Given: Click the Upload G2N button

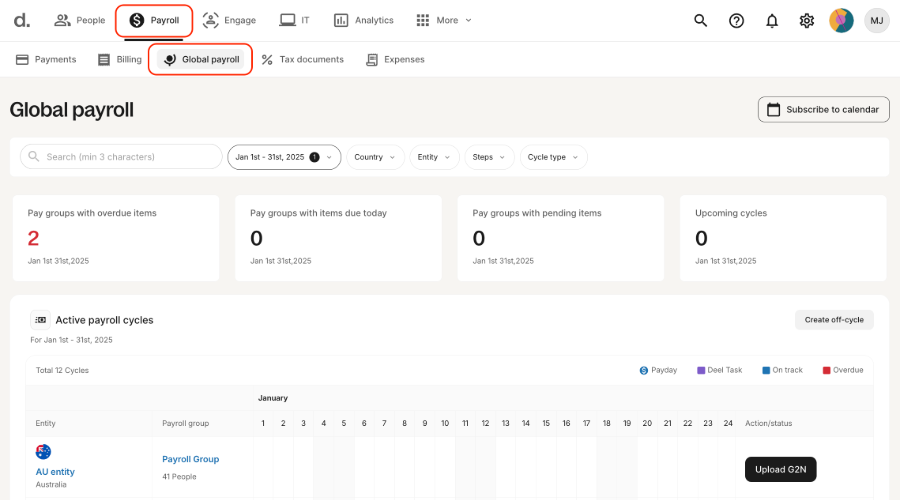Looking at the screenshot, I should 780,469.
